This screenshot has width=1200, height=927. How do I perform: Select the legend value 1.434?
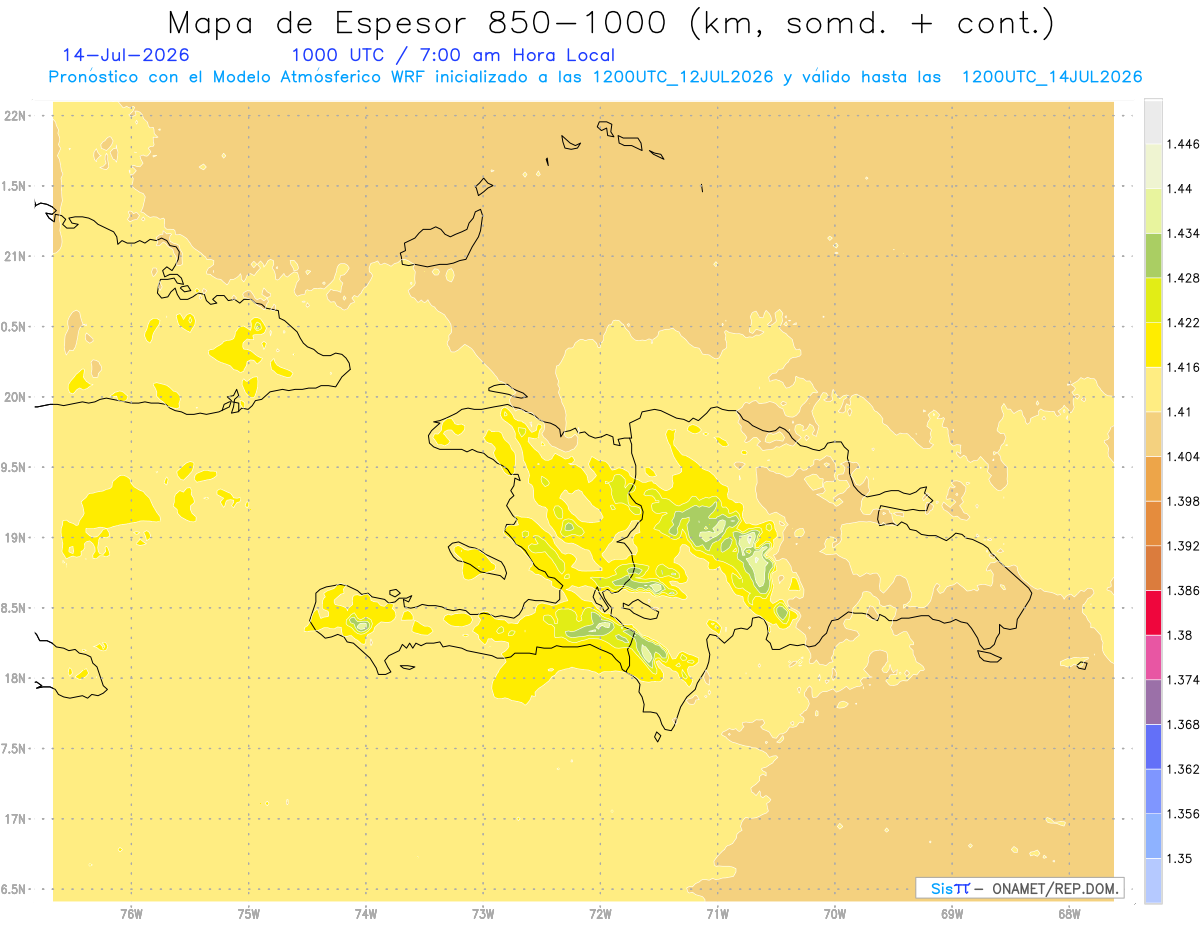tap(1183, 233)
